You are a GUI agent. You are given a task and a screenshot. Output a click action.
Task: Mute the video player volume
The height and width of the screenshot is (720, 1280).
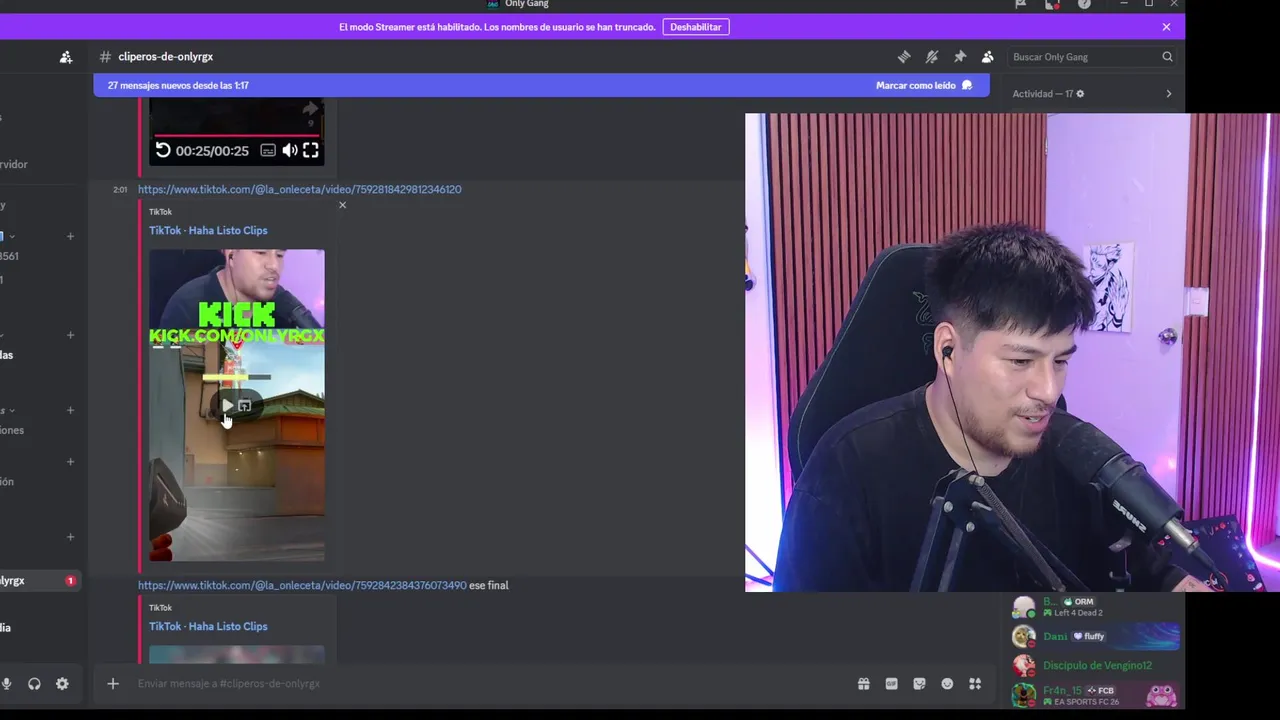click(289, 151)
